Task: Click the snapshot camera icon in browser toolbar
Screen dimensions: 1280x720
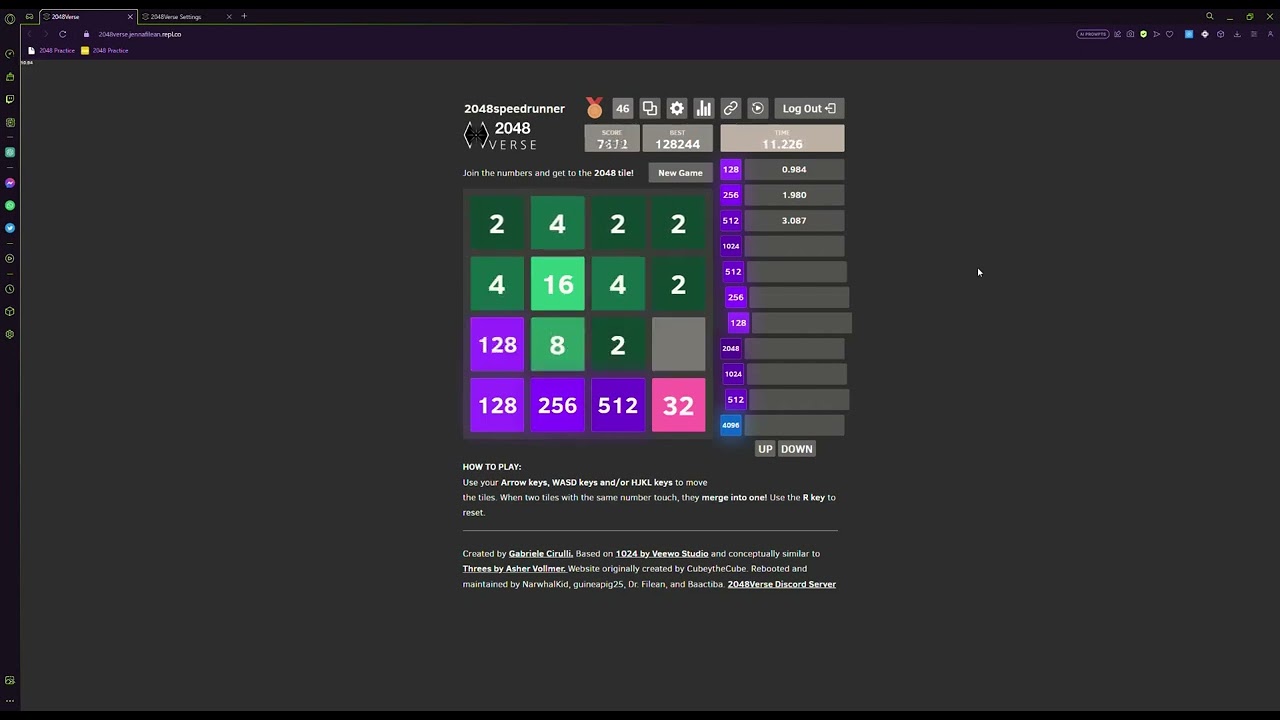Action: click(1131, 34)
